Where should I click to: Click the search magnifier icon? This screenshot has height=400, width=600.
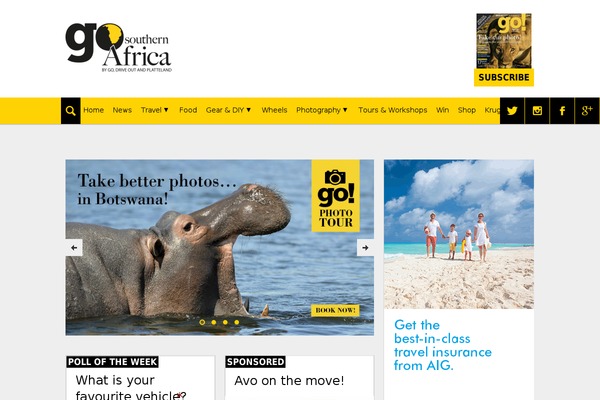pyautogui.click(x=70, y=111)
